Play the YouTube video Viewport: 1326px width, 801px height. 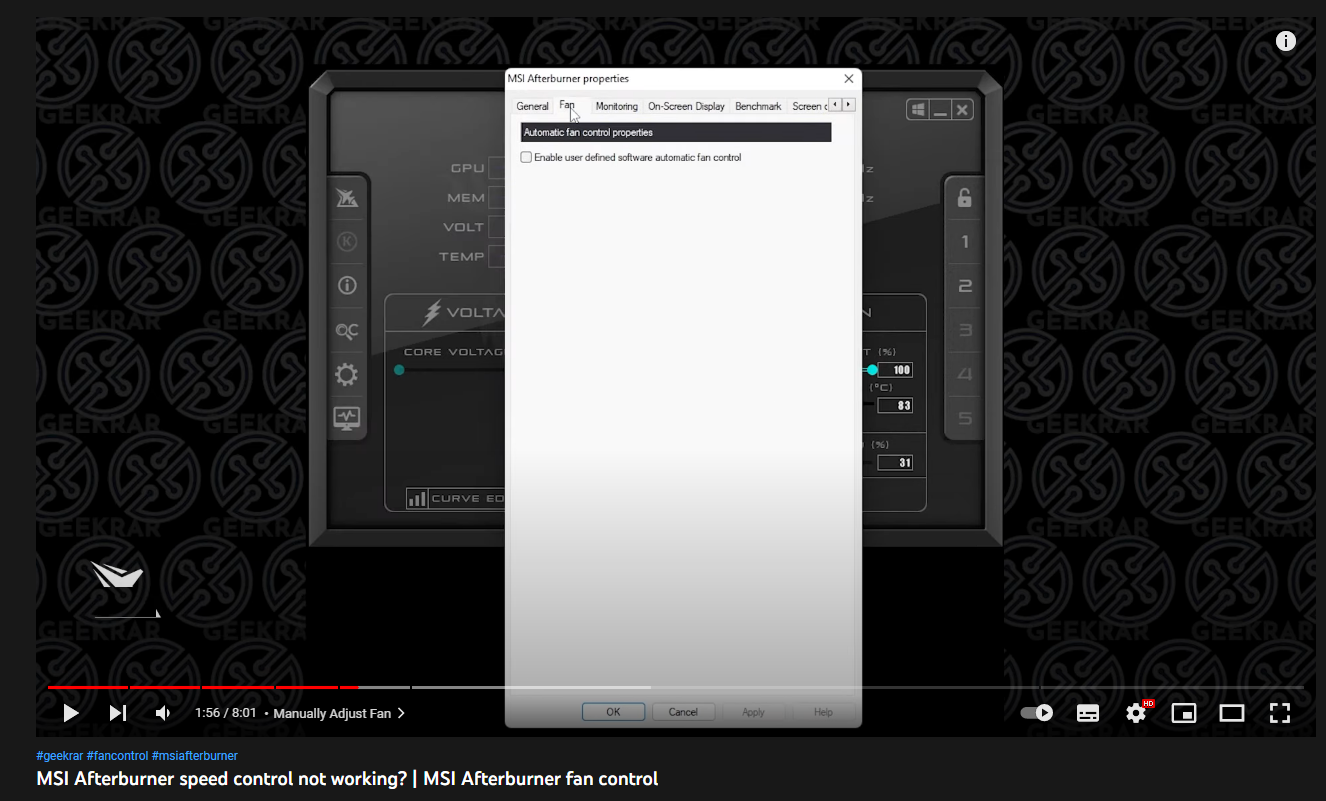coord(71,713)
